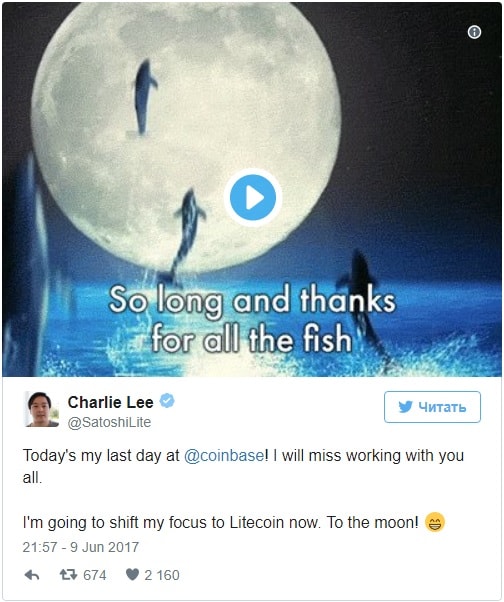Open the @coinbase mention link
Image resolution: width=504 pixels, height=602 pixels.
coord(224,456)
